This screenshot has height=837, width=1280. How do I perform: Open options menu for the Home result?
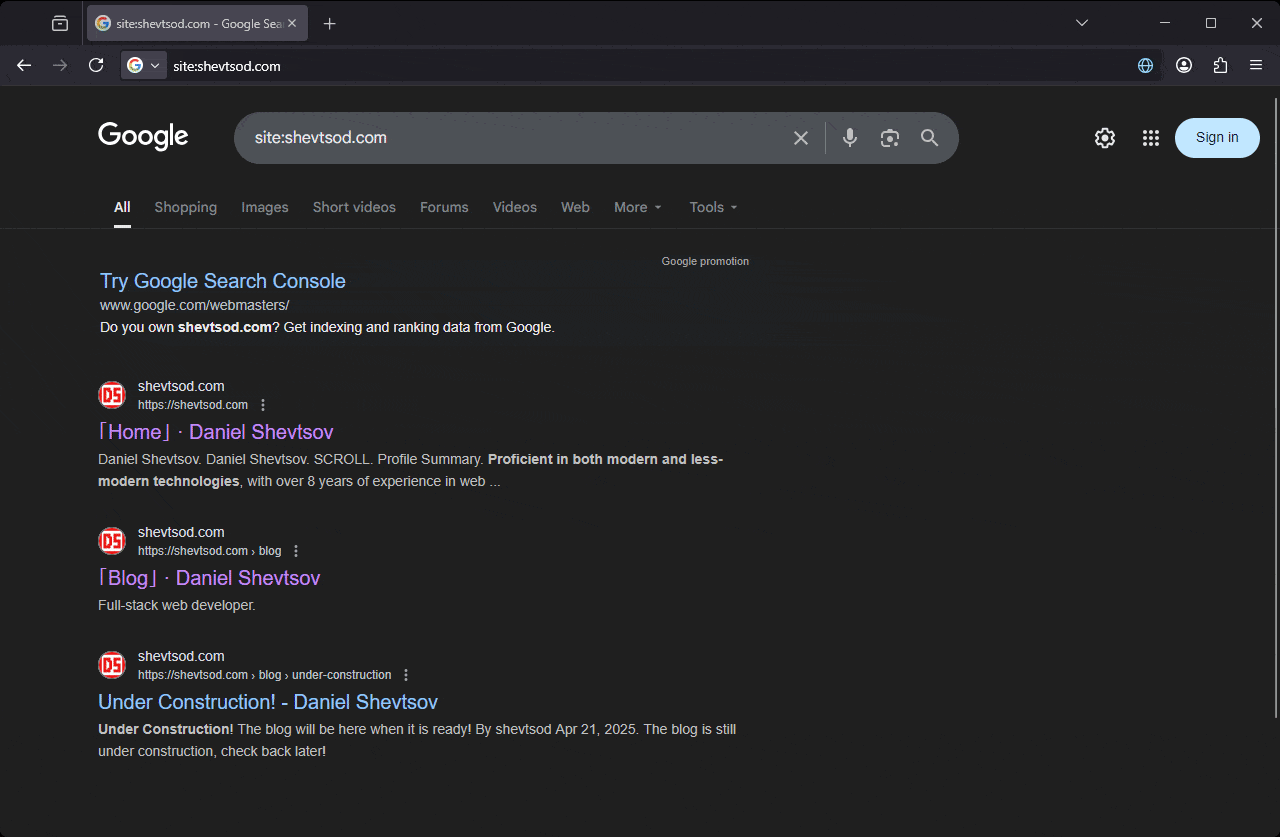tap(263, 405)
